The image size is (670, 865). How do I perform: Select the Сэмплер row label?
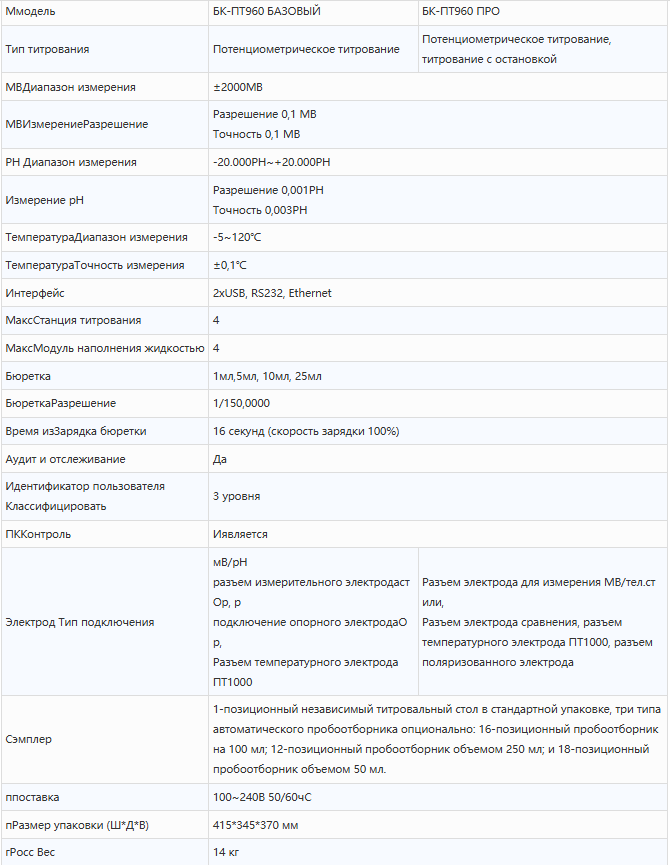coord(28,739)
